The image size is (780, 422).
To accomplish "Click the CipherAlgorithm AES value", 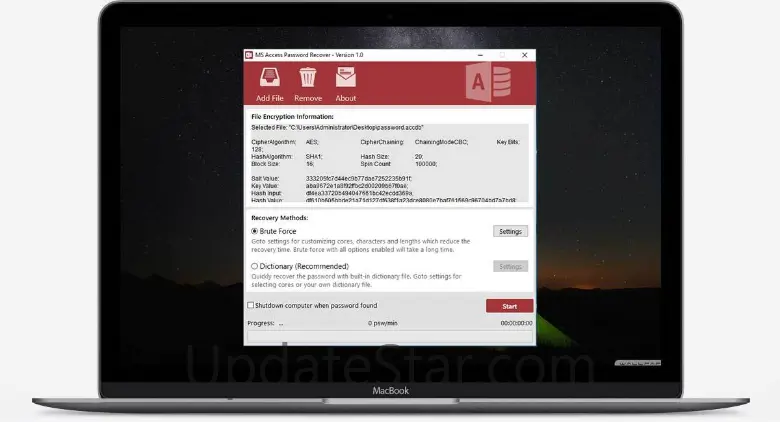I will click(312, 142).
